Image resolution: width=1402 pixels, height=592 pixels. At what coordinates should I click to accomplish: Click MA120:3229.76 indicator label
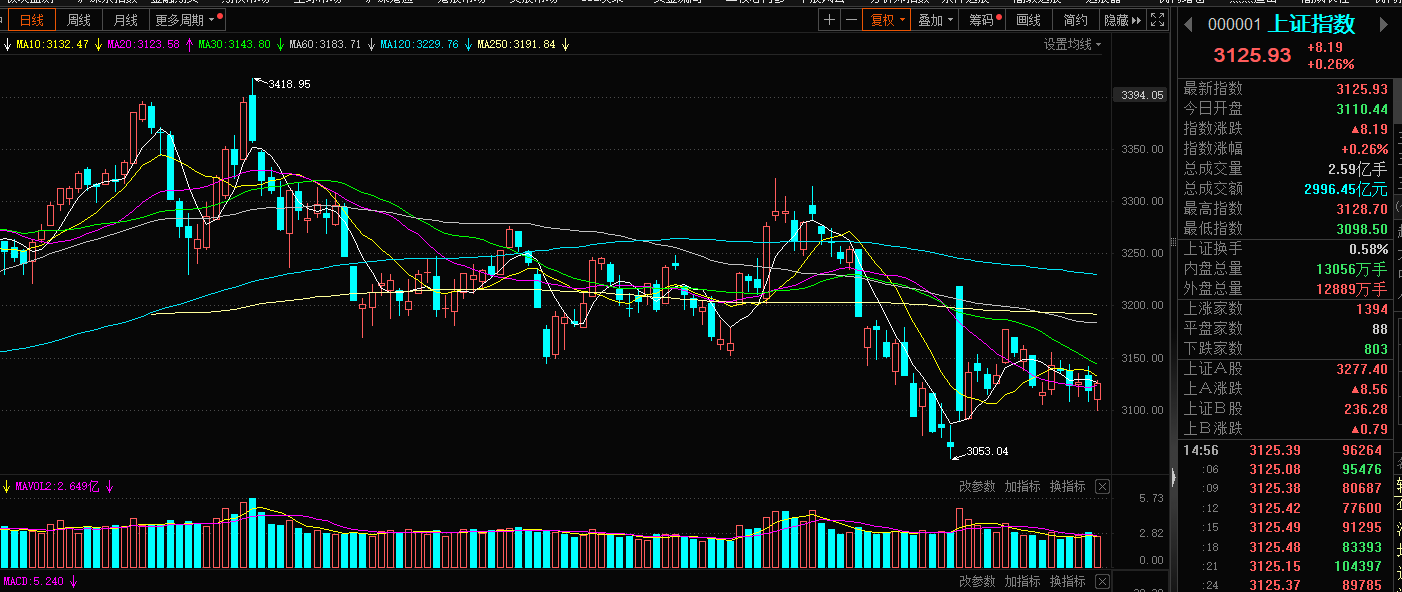[x=419, y=44]
